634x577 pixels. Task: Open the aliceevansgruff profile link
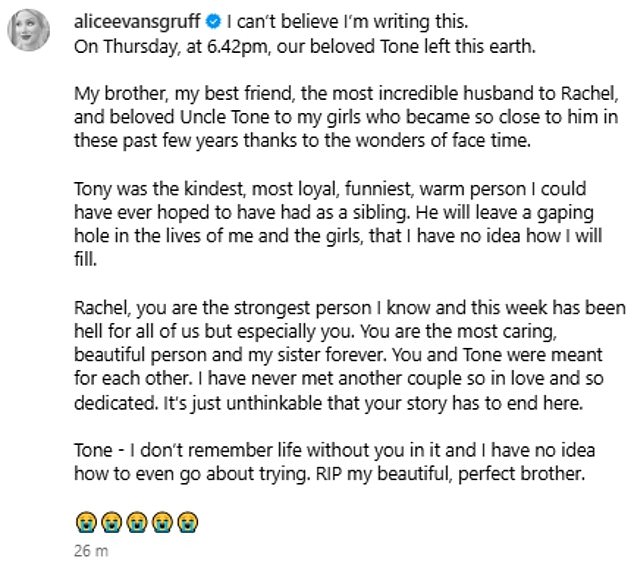point(135,20)
